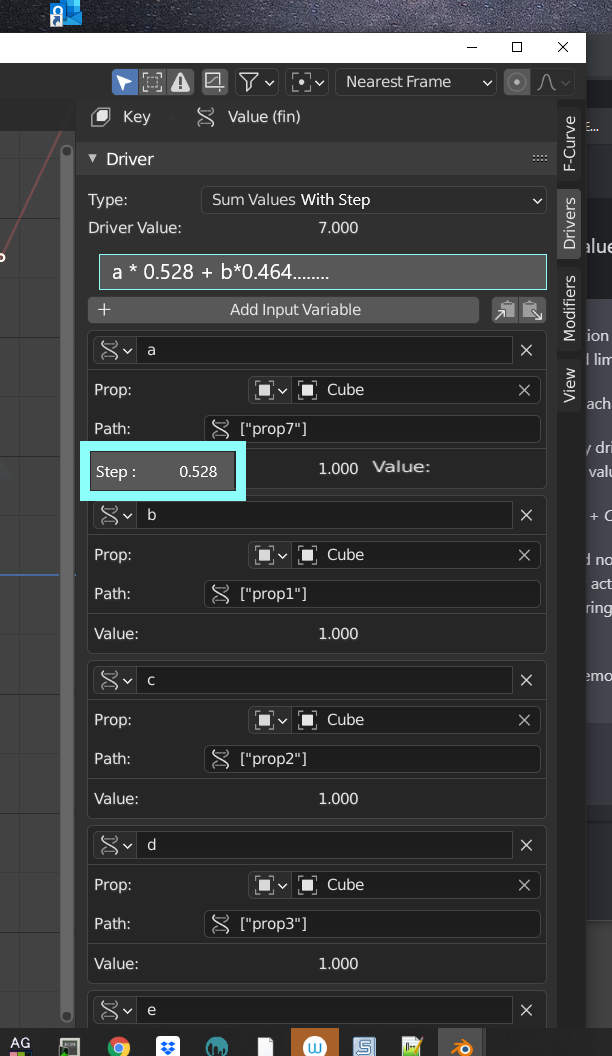Remove variable e with X icon
Screen dimensions: 612x1056
tap(526, 1010)
